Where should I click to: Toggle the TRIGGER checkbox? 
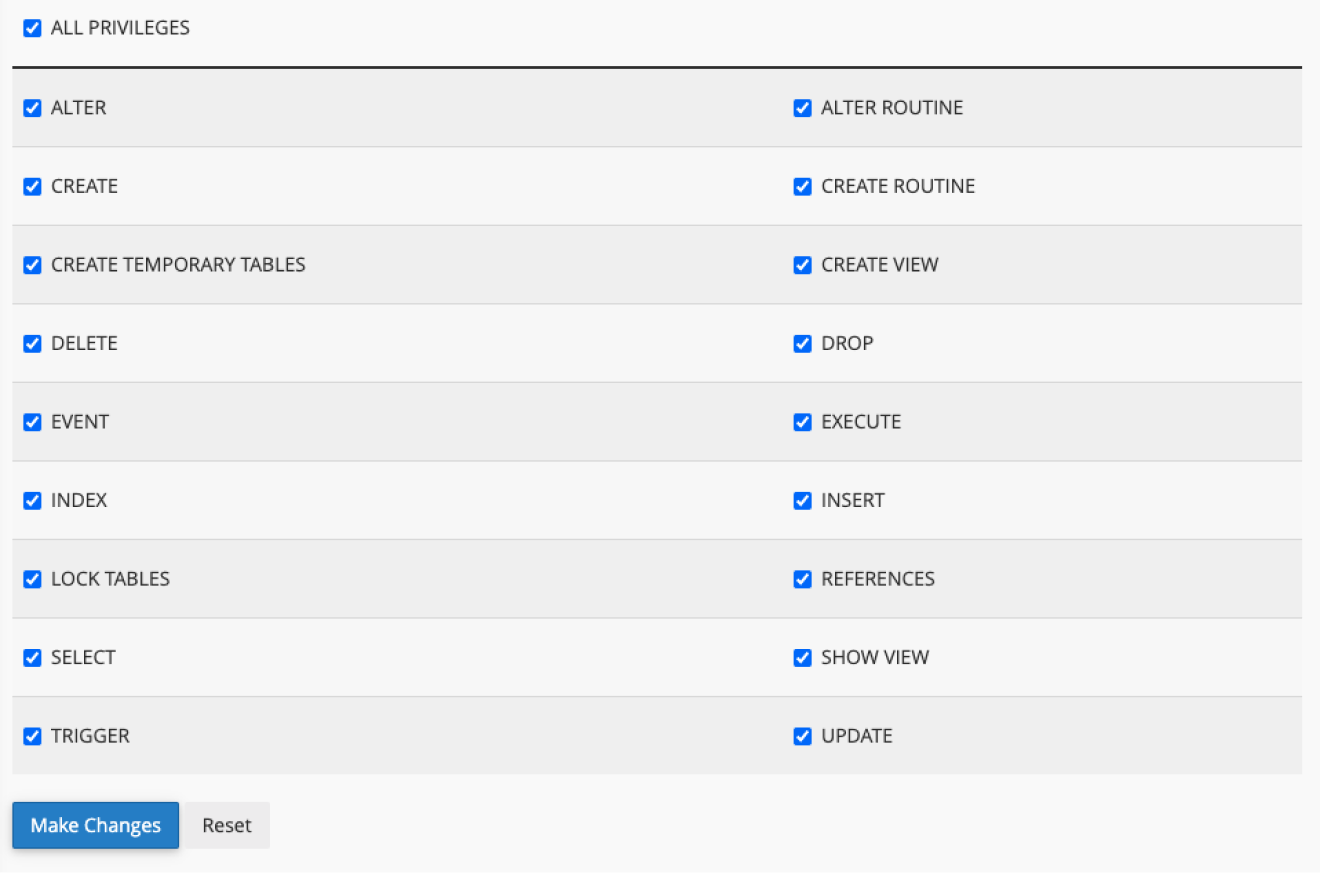32,736
